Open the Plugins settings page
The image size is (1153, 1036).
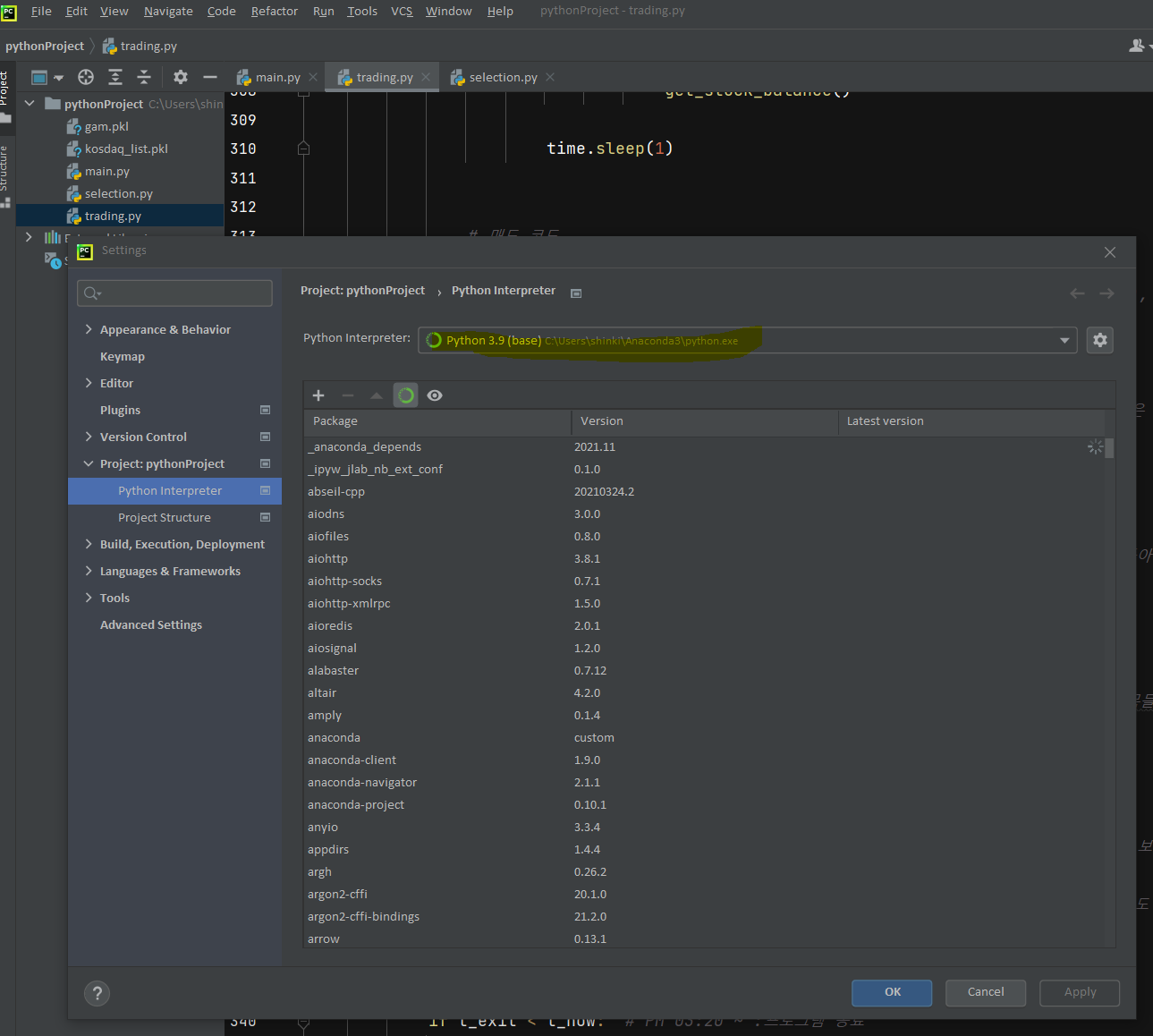(120, 410)
